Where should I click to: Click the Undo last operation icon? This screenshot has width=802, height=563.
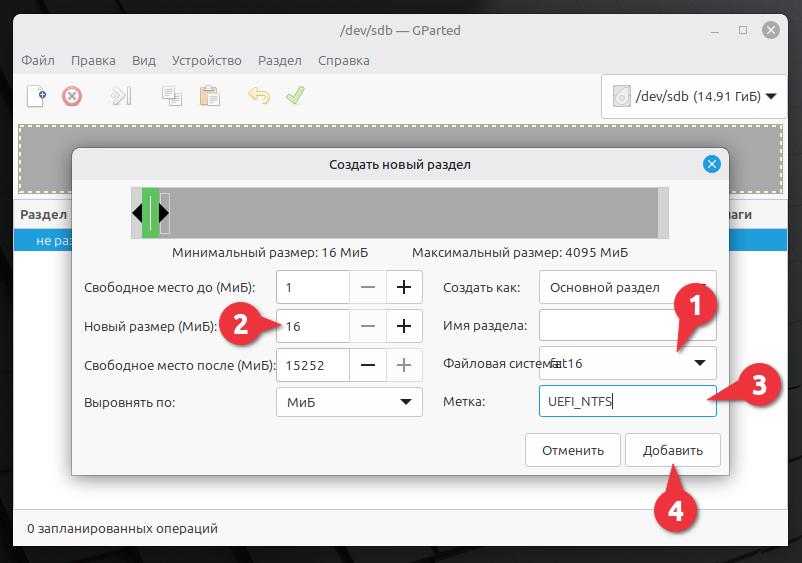[259, 96]
